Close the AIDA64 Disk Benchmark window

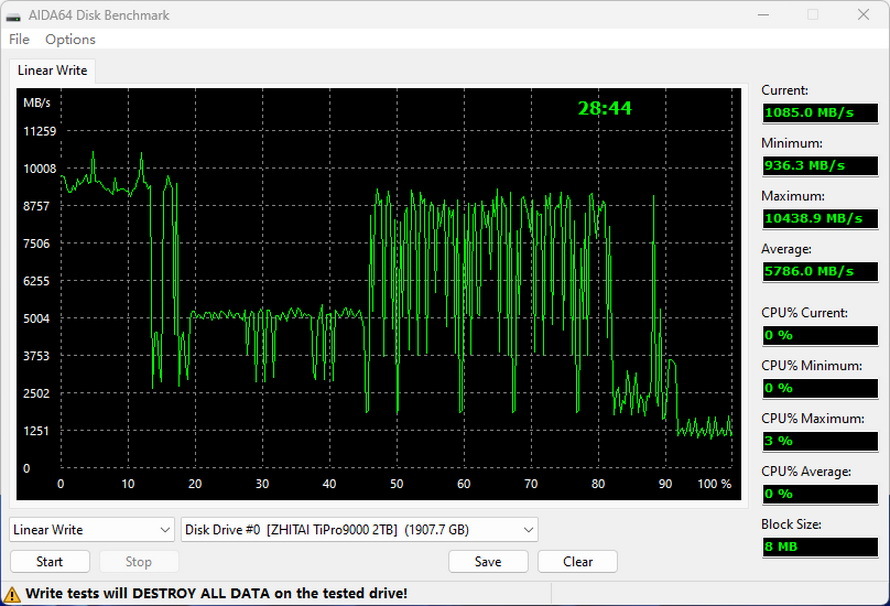click(863, 15)
